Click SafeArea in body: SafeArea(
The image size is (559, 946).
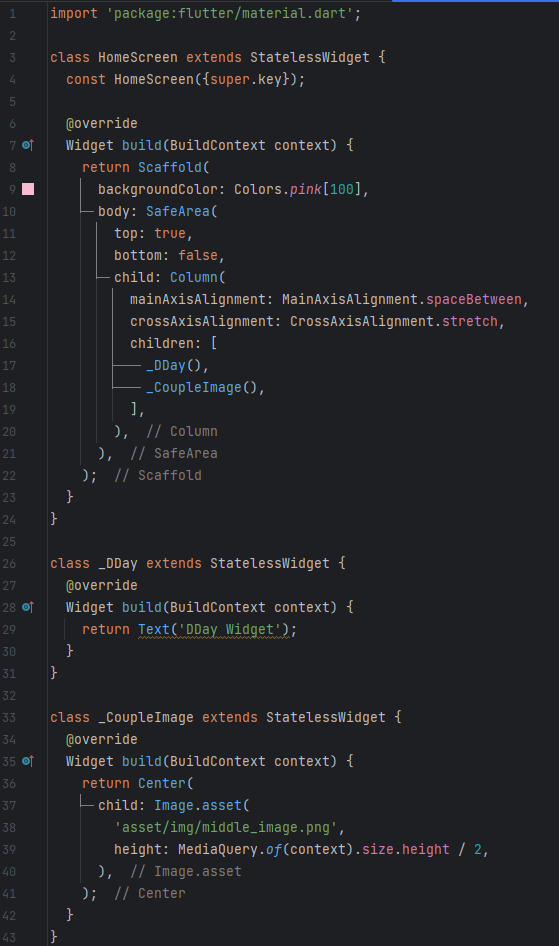coord(177,211)
